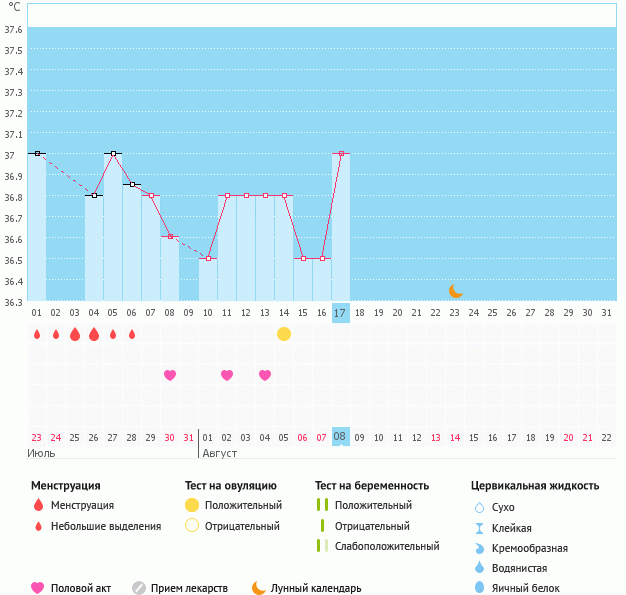626x595 pixels.
Task: Click the sticky cervical fluid hourglass icon
Action: pos(479,528)
